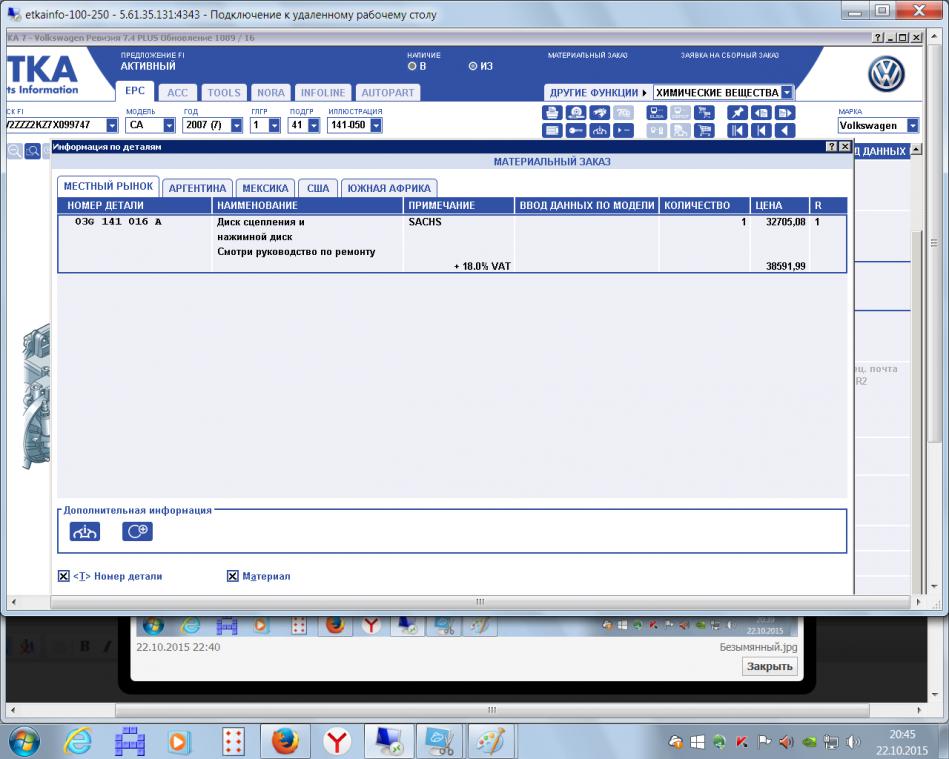Open the VIN number dropdown arrow
The height and width of the screenshot is (759, 949).
112,125
